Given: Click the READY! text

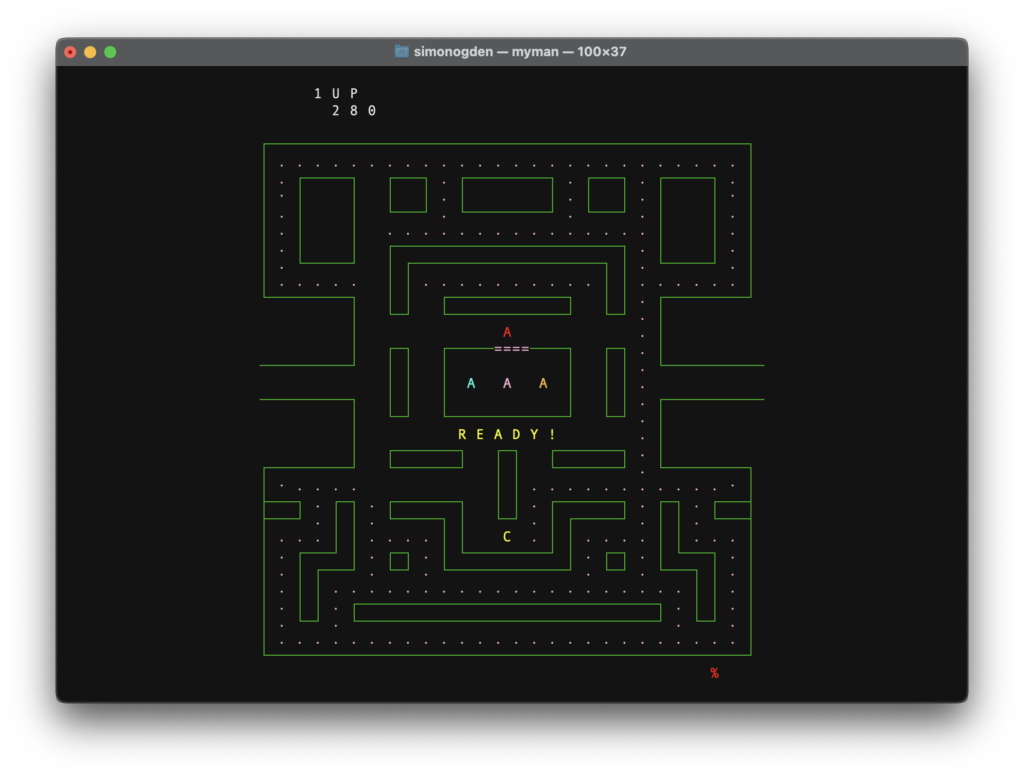Looking at the screenshot, I should tap(507, 434).
